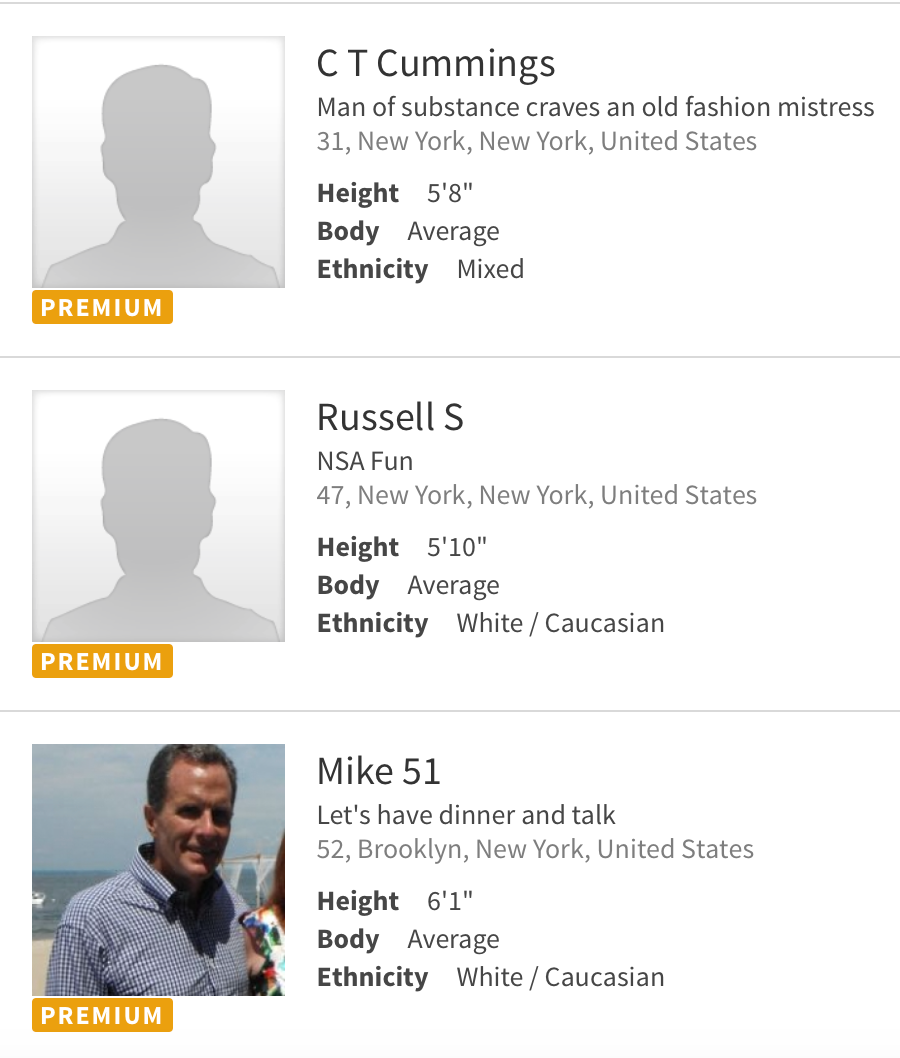Select the NSA Fun tagline
The width and height of the screenshot is (900, 1058).
pos(365,461)
